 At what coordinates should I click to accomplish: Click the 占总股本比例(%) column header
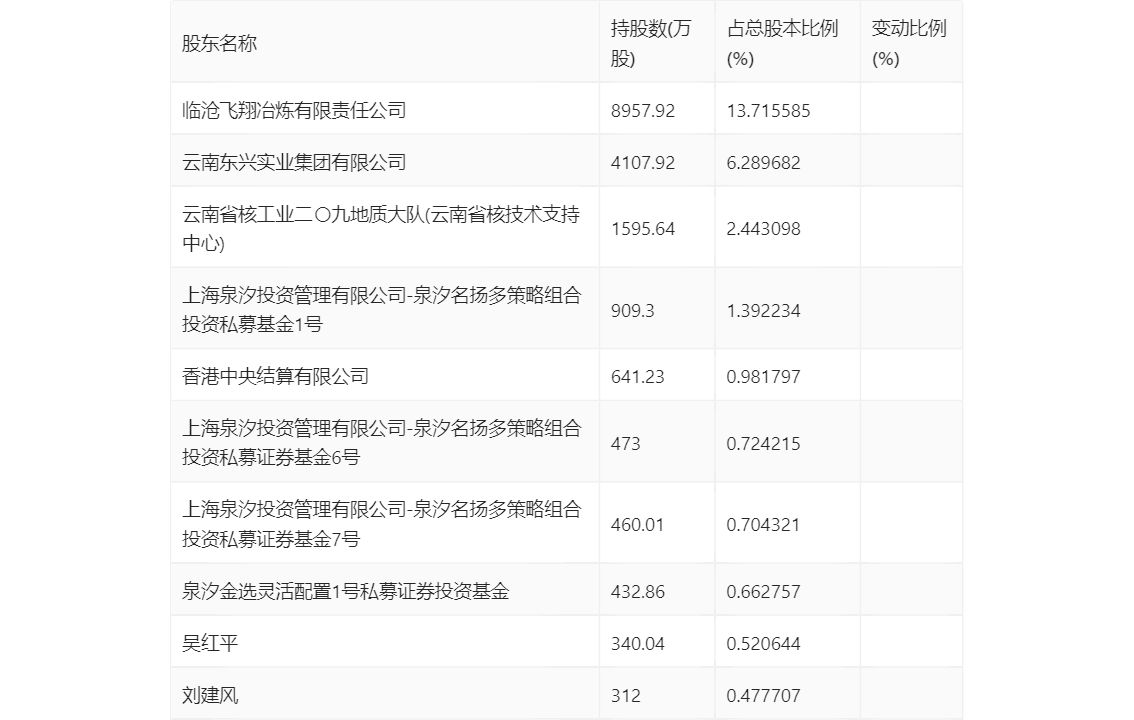[783, 43]
